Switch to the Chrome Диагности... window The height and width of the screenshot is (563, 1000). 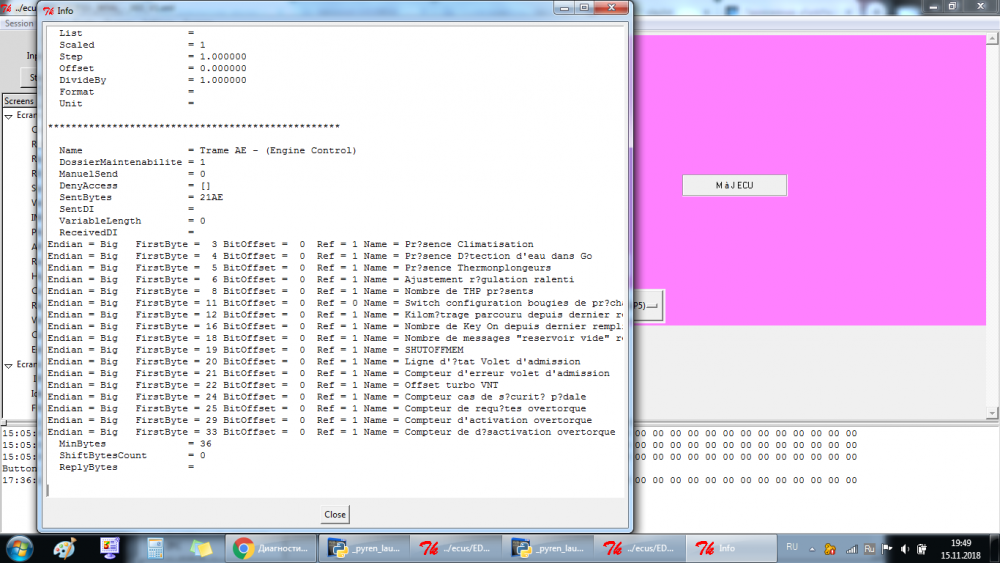[x=271, y=548]
